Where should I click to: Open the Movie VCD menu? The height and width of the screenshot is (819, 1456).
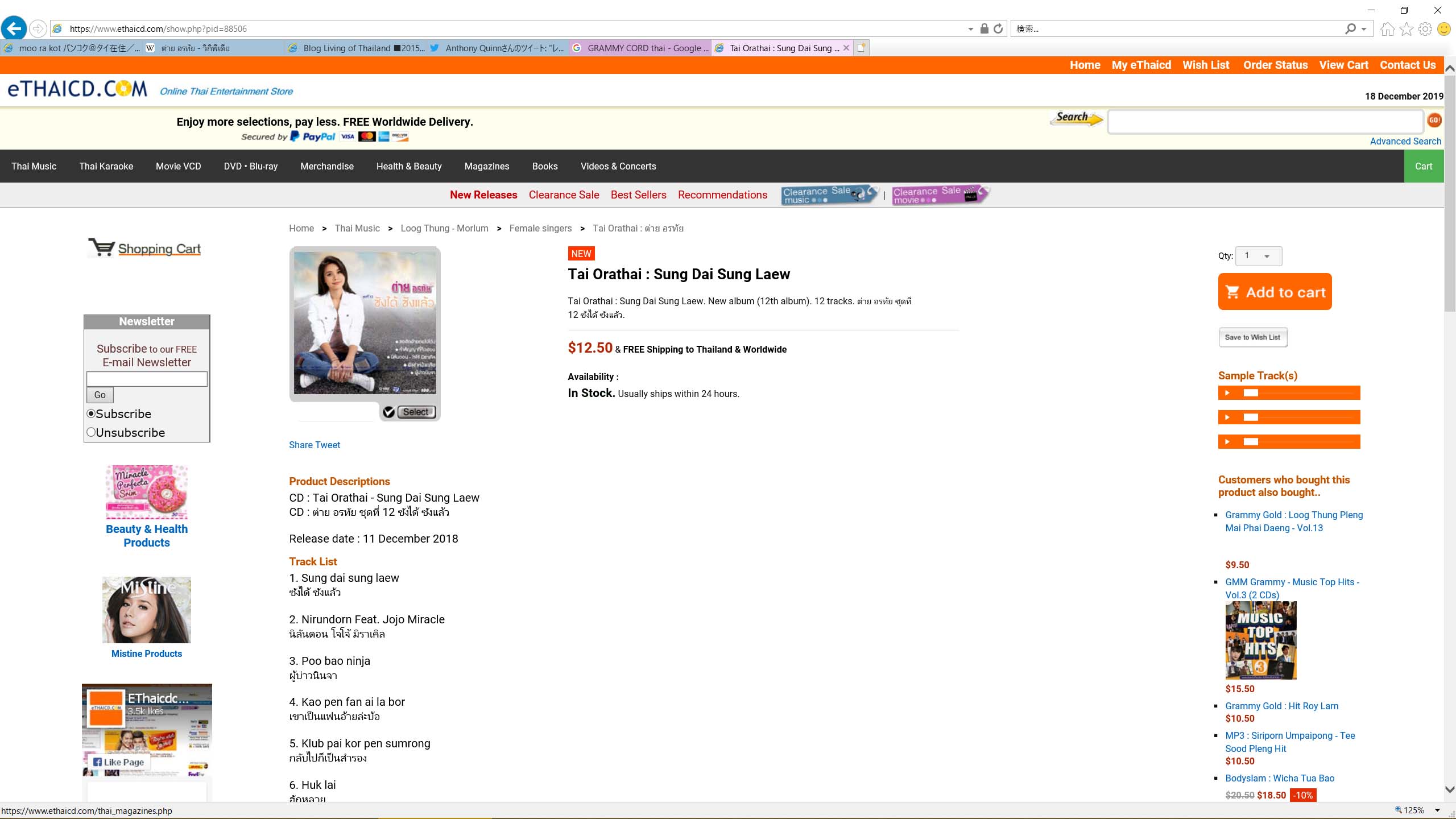[179, 166]
